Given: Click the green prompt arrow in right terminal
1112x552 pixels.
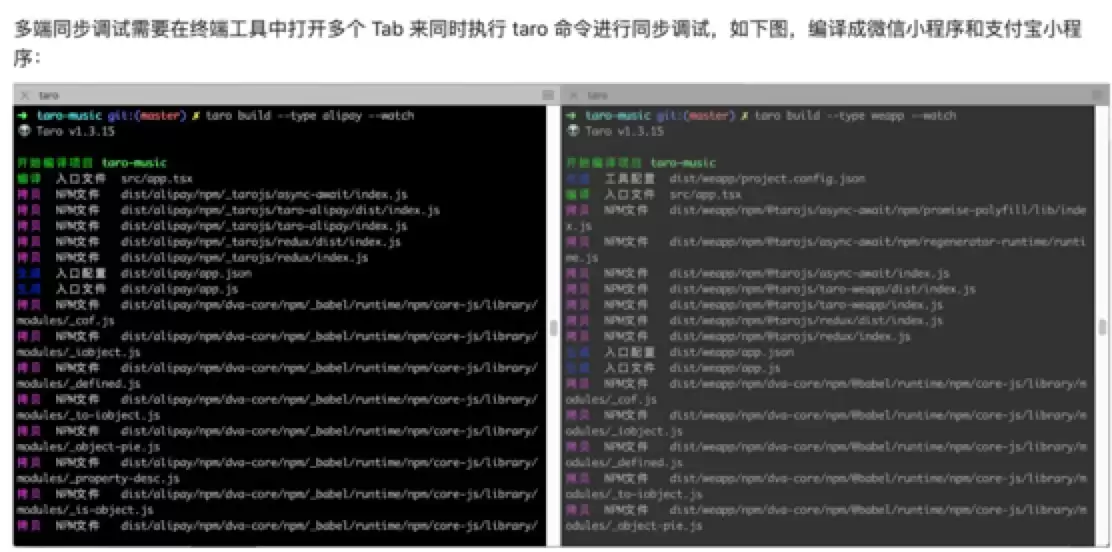Looking at the screenshot, I should click(572, 116).
